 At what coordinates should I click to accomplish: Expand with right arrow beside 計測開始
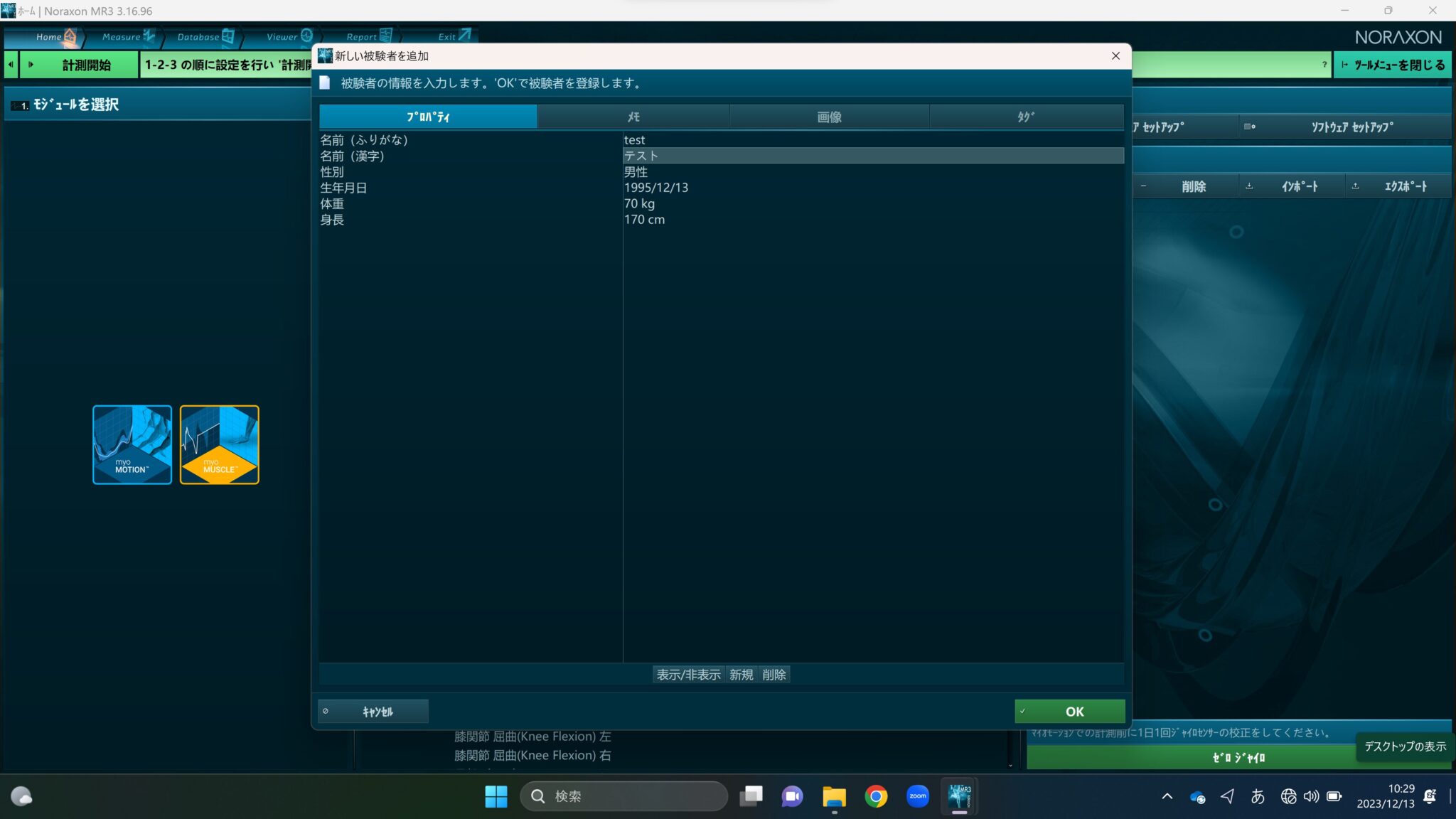pos(31,65)
